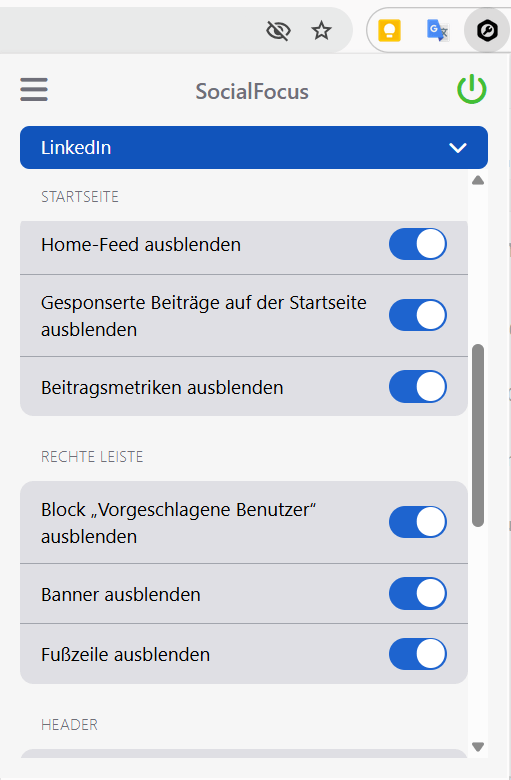Image resolution: width=511 pixels, height=780 pixels.
Task: Click the SocialFocus title text
Action: 252,92
